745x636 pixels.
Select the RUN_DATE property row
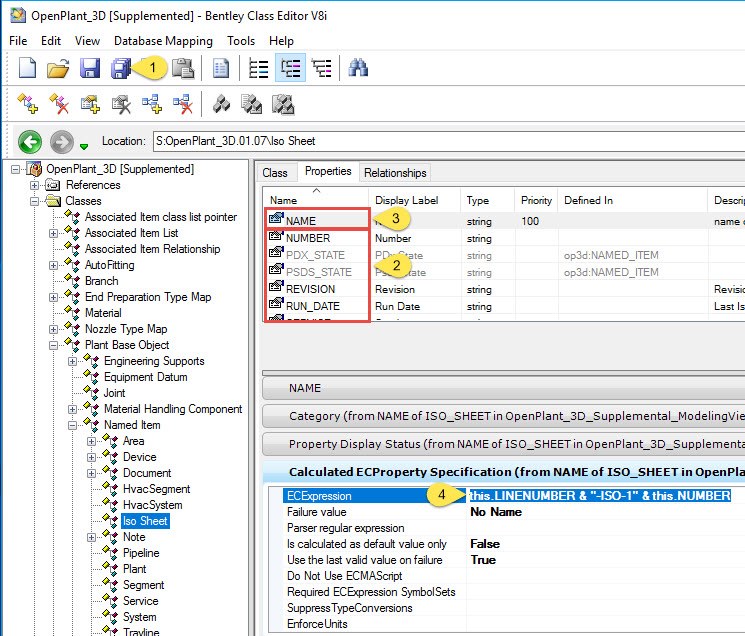(x=504, y=306)
